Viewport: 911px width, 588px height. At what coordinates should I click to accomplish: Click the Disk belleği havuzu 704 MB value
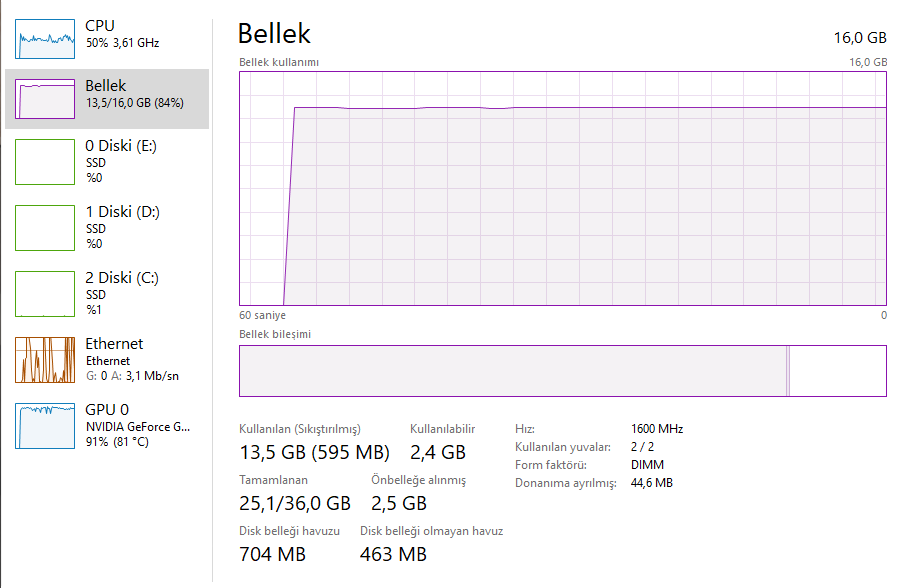272,554
